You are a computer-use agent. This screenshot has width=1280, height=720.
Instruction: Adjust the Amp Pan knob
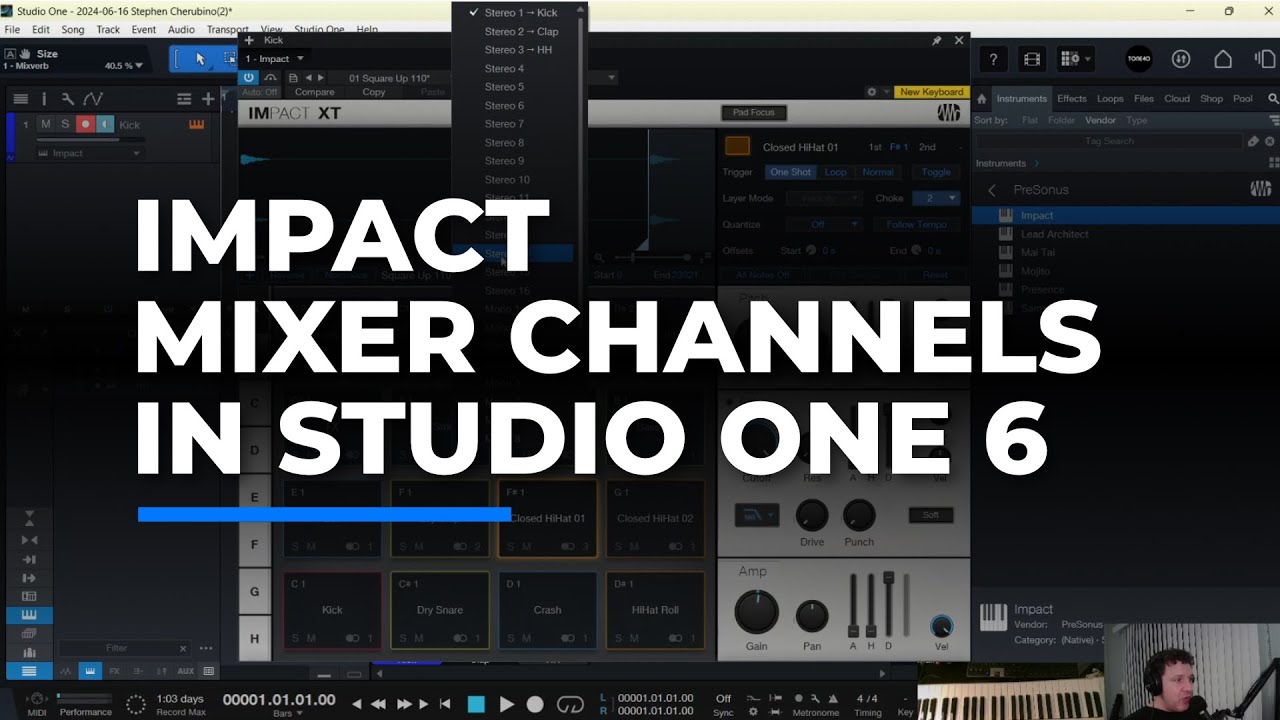(x=811, y=617)
